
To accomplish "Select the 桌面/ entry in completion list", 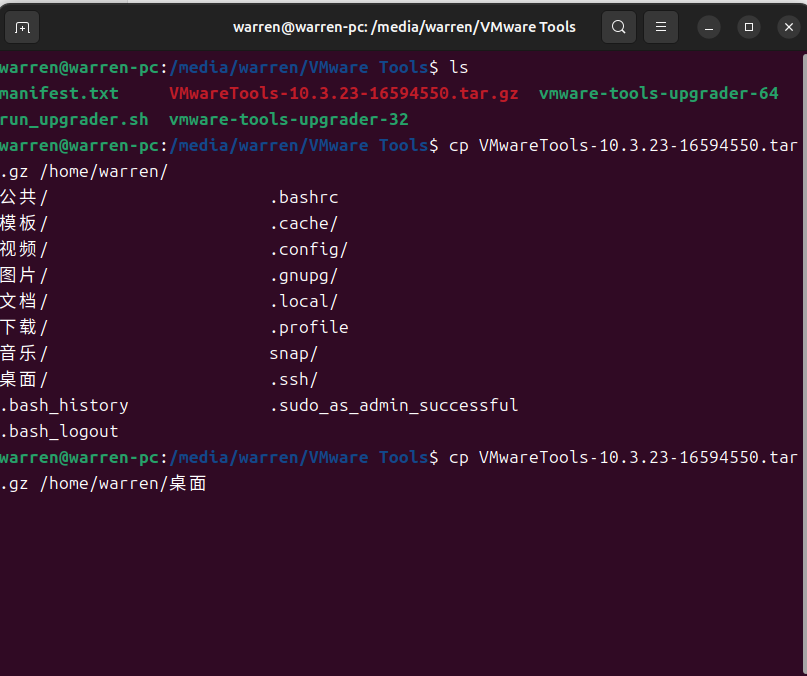I will [24, 379].
